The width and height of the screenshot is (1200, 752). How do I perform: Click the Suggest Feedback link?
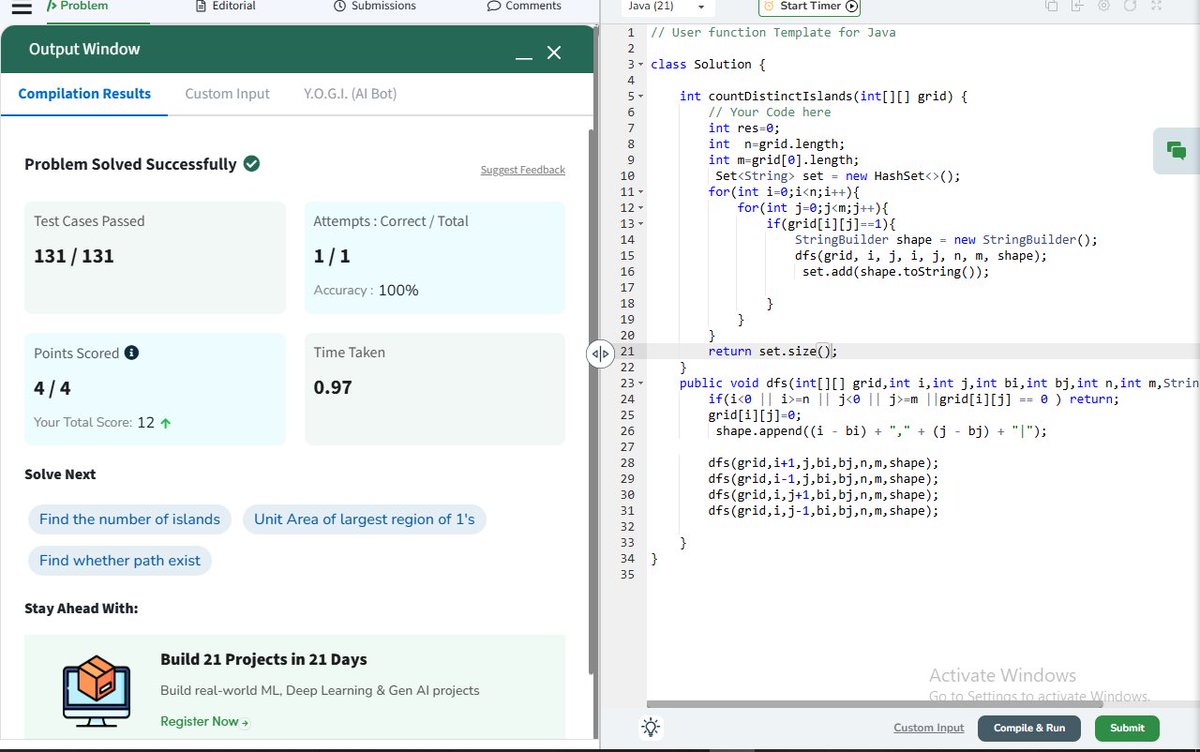522,170
